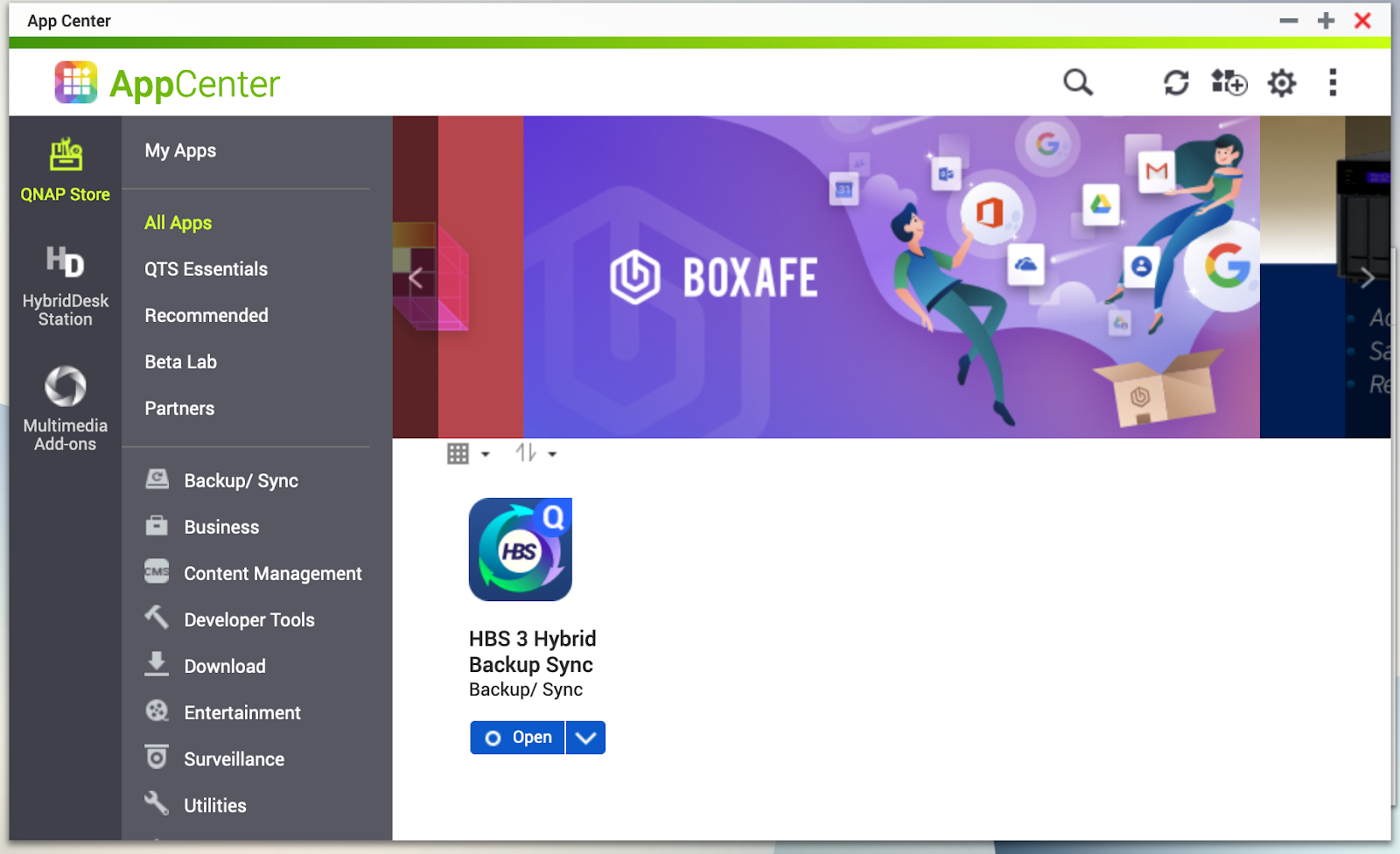Open App Center settings gear
The image size is (1400, 854).
[x=1282, y=82]
